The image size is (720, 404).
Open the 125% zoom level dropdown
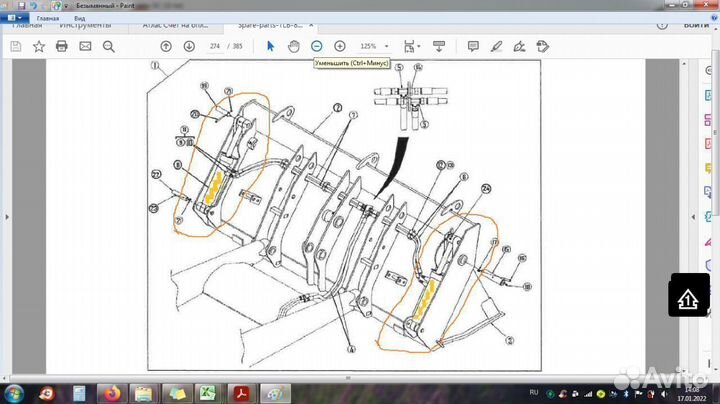coord(374,46)
